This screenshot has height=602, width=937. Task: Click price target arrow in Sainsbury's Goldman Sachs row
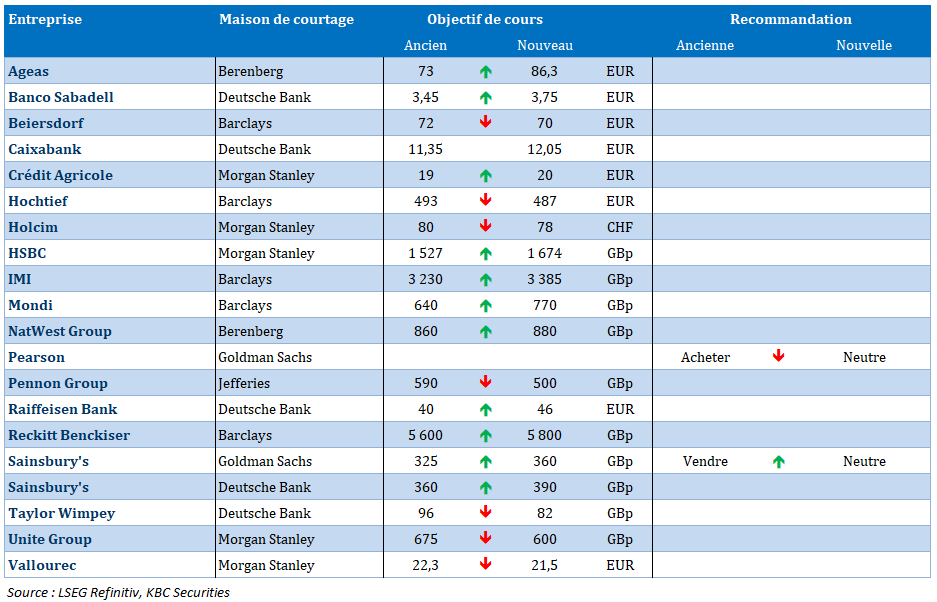click(485, 462)
